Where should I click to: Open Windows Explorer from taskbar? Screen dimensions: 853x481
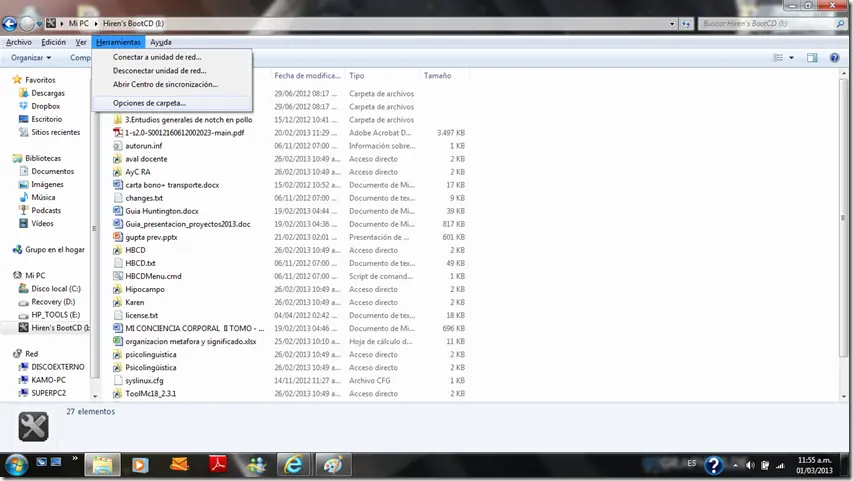(102, 465)
